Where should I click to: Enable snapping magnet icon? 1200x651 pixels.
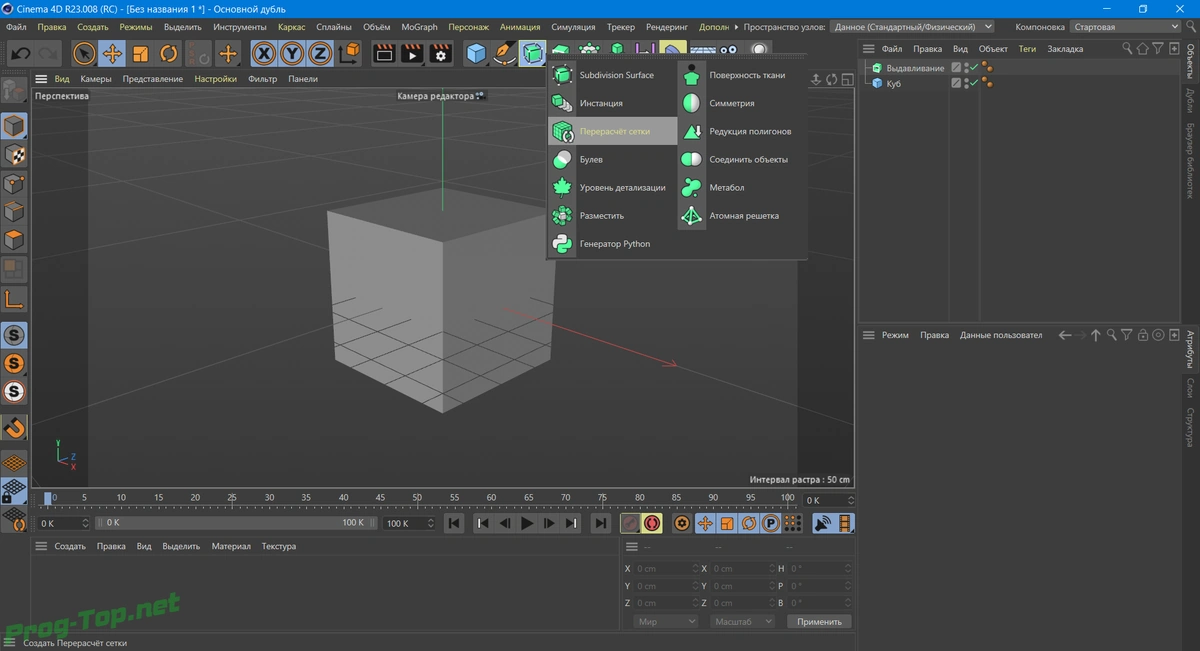(x=14, y=427)
